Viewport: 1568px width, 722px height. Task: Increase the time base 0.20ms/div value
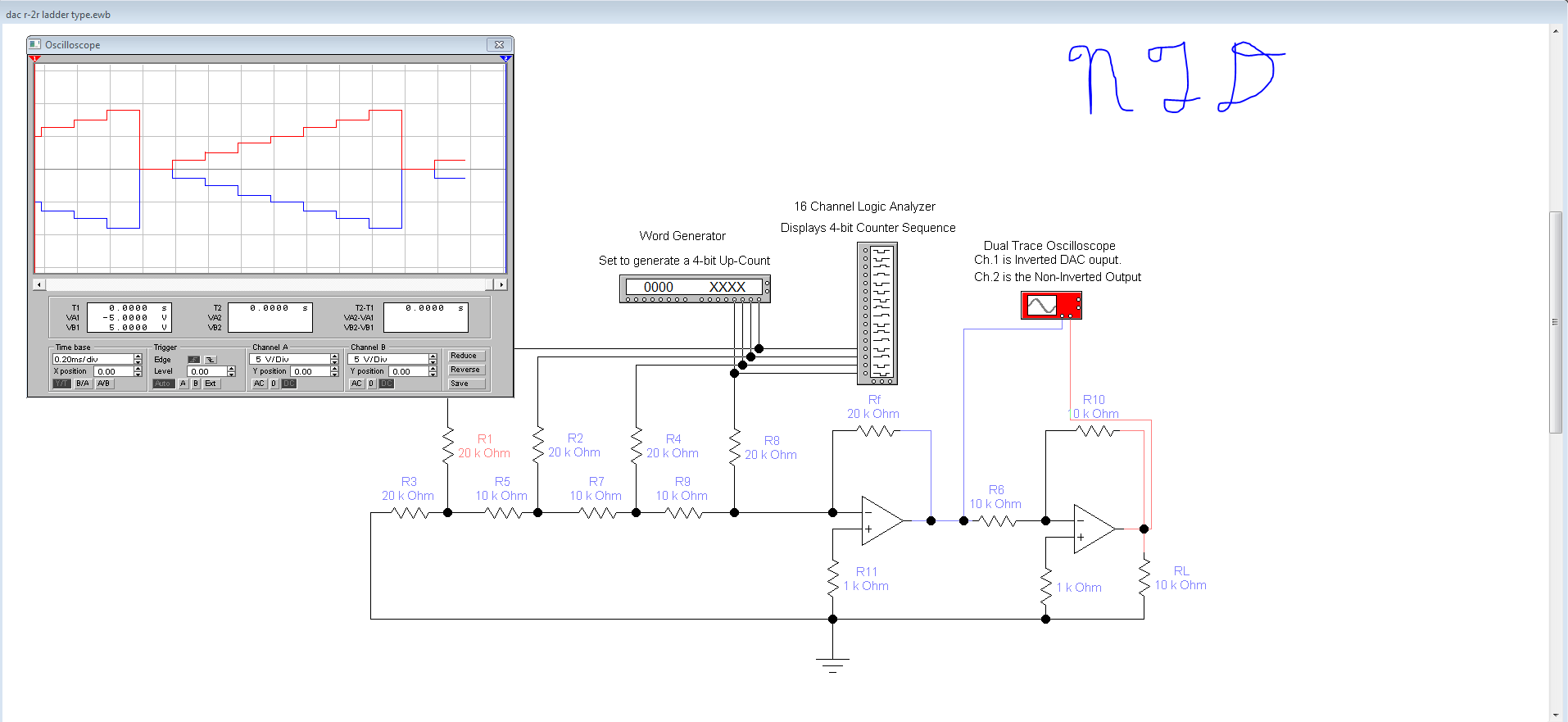(x=138, y=356)
